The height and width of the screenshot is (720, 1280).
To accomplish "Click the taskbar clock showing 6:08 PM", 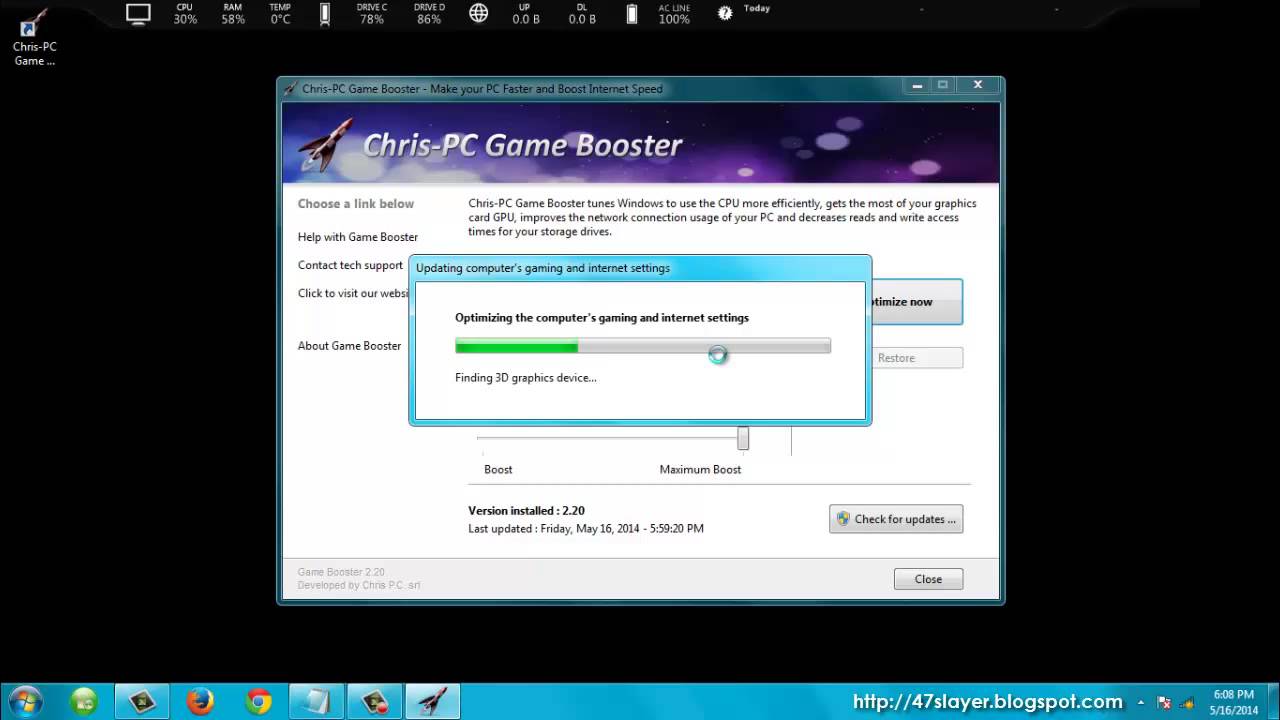I will tap(1233, 702).
